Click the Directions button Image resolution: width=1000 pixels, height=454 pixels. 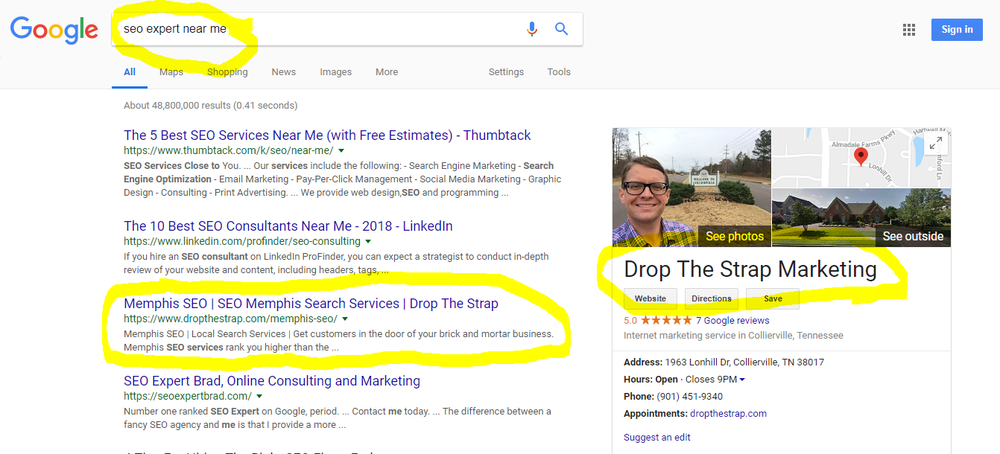712,298
